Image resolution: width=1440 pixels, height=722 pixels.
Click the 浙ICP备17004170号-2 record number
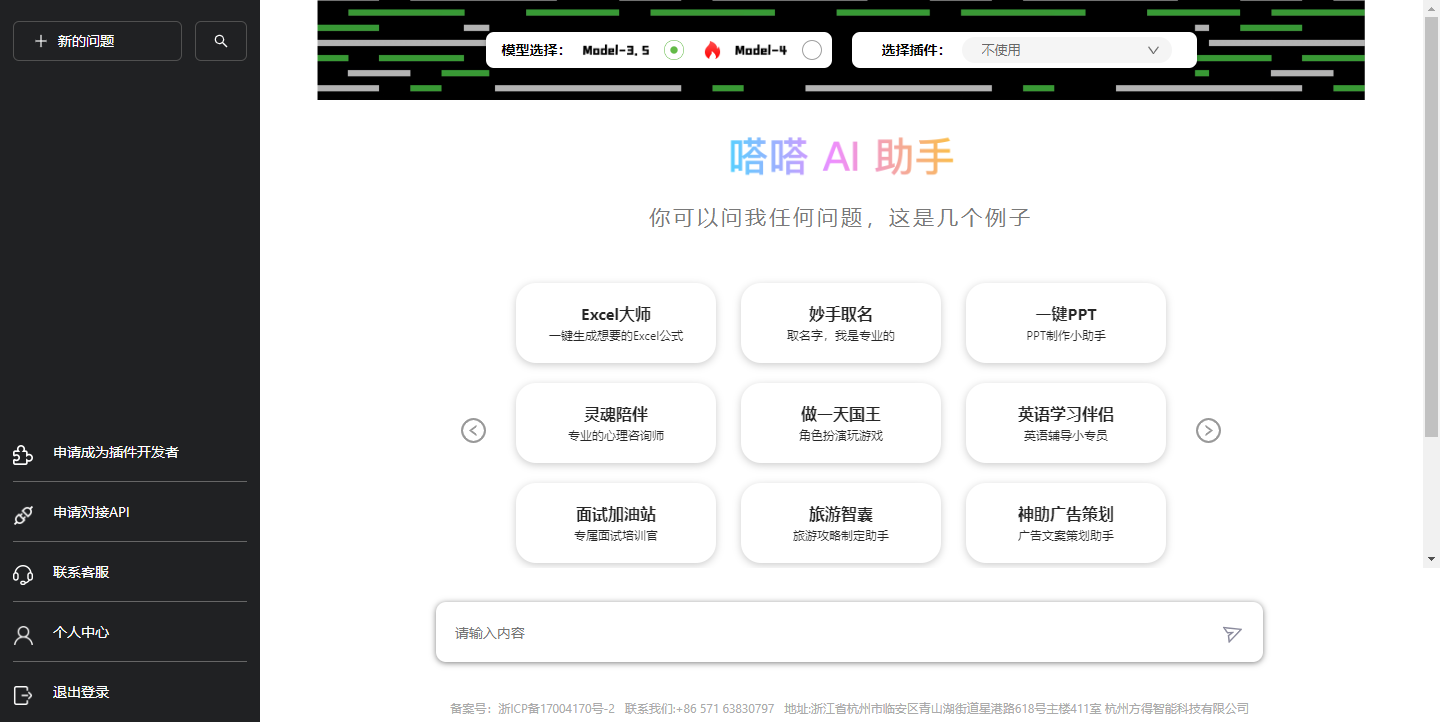(557, 709)
